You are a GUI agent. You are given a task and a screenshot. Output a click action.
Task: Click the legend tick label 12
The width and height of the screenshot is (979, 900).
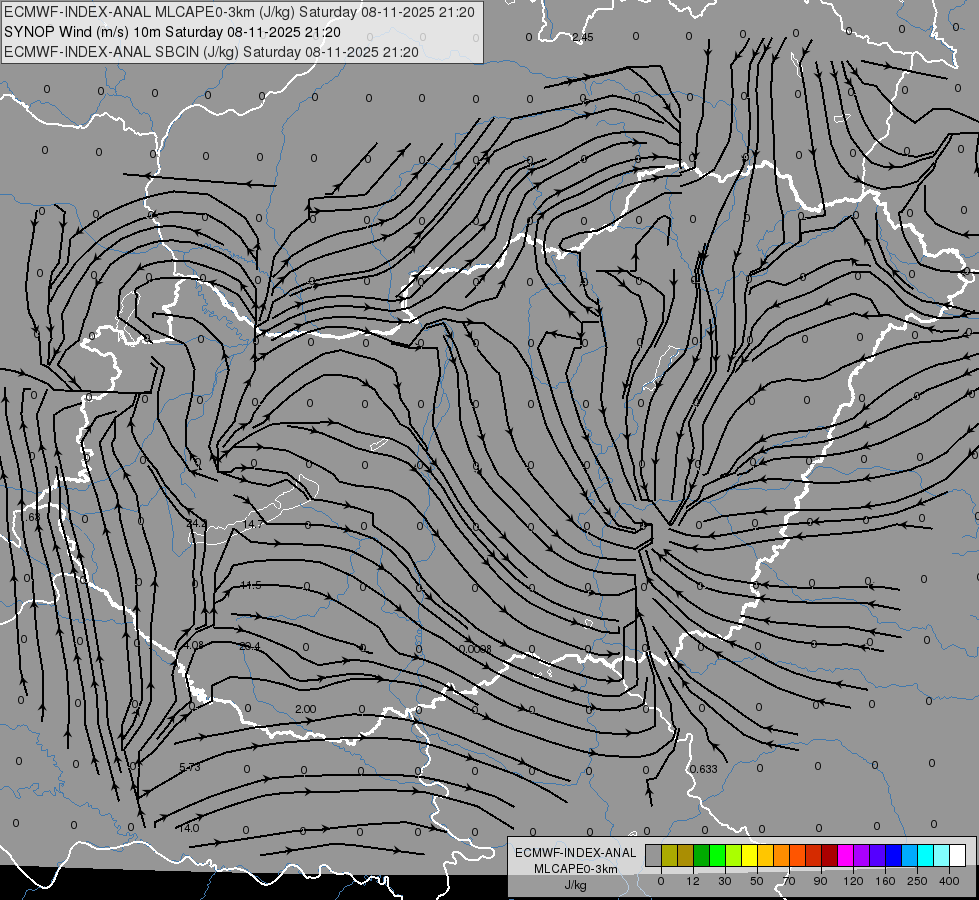click(x=693, y=881)
